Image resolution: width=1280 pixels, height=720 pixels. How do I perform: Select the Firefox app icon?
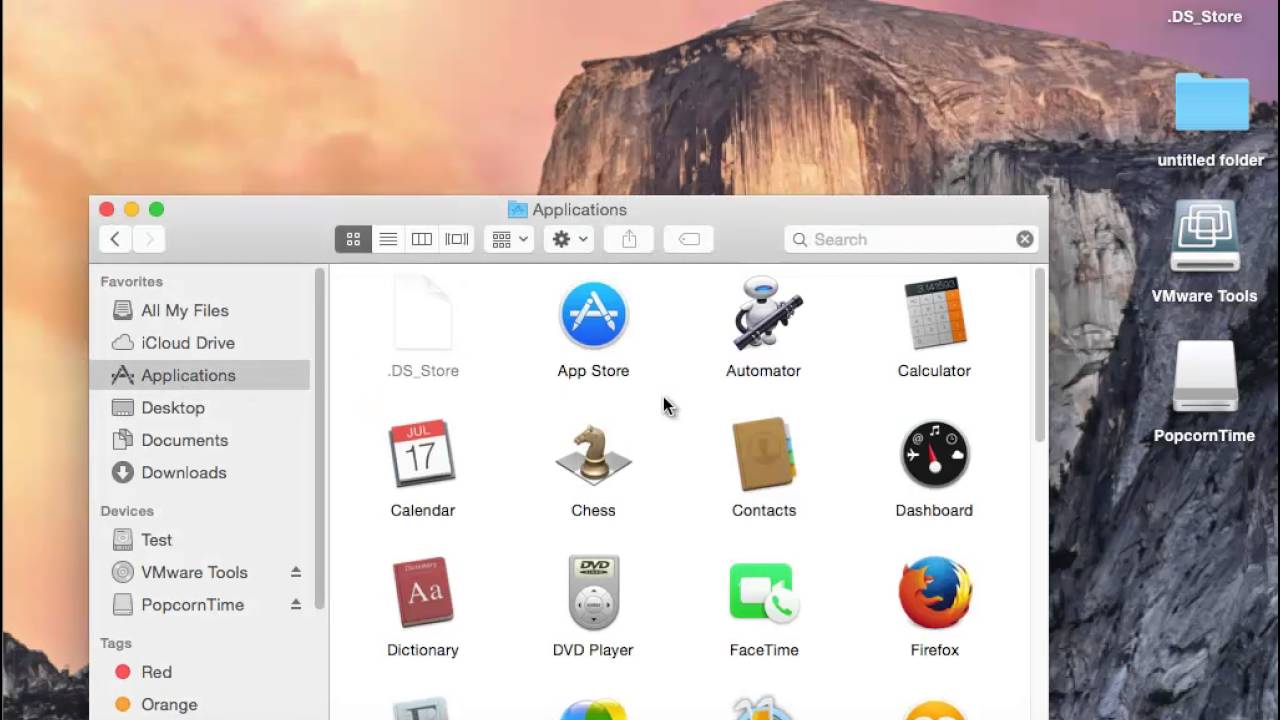[x=934, y=593]
